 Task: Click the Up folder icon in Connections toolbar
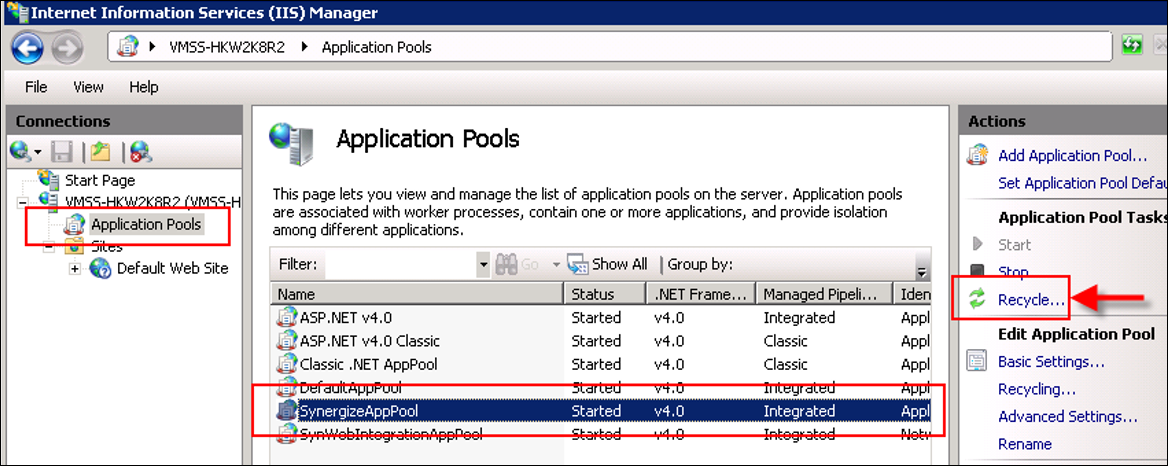point(100,152)
